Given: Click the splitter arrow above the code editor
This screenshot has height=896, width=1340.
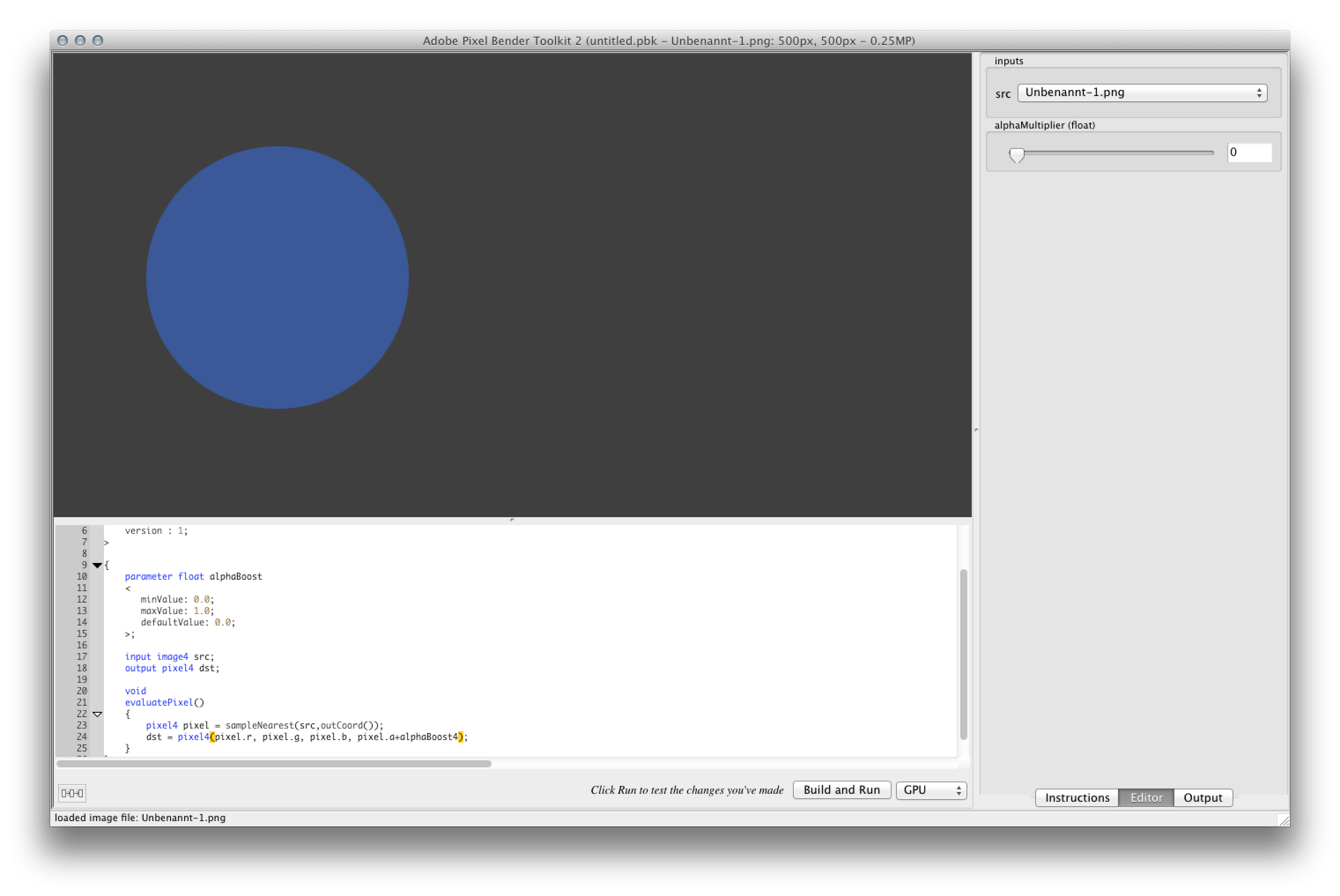Looking at the screenshot, I should (512, 519).
